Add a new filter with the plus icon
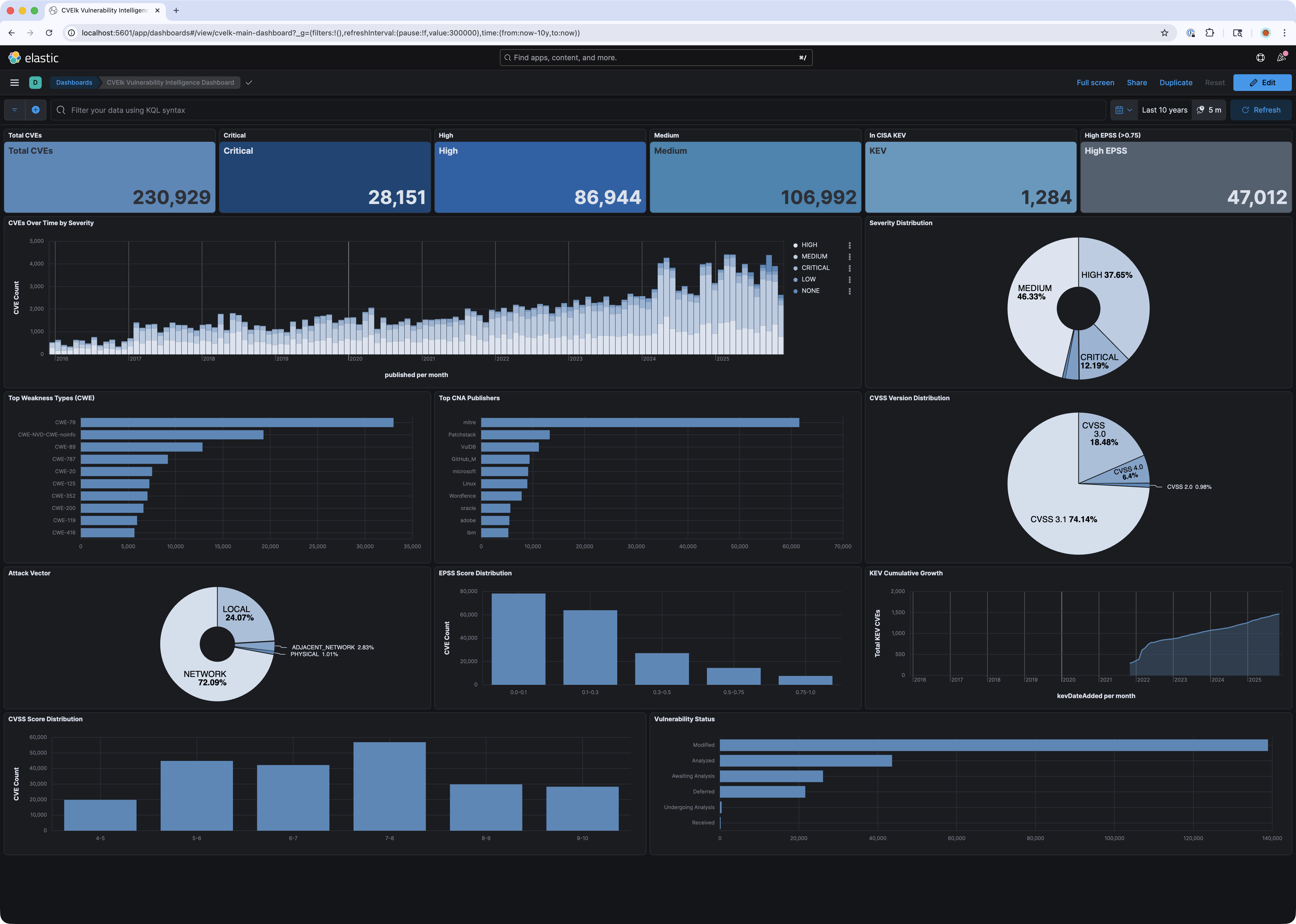 [36, 110]
